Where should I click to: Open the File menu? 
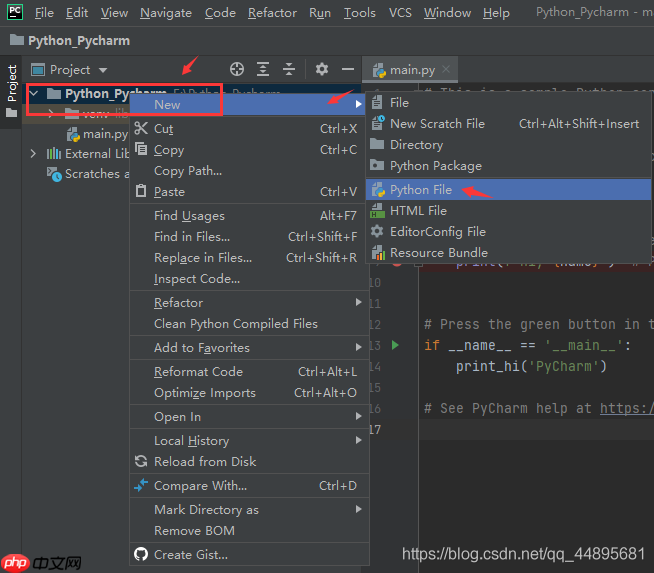click(x=44, y=13)
